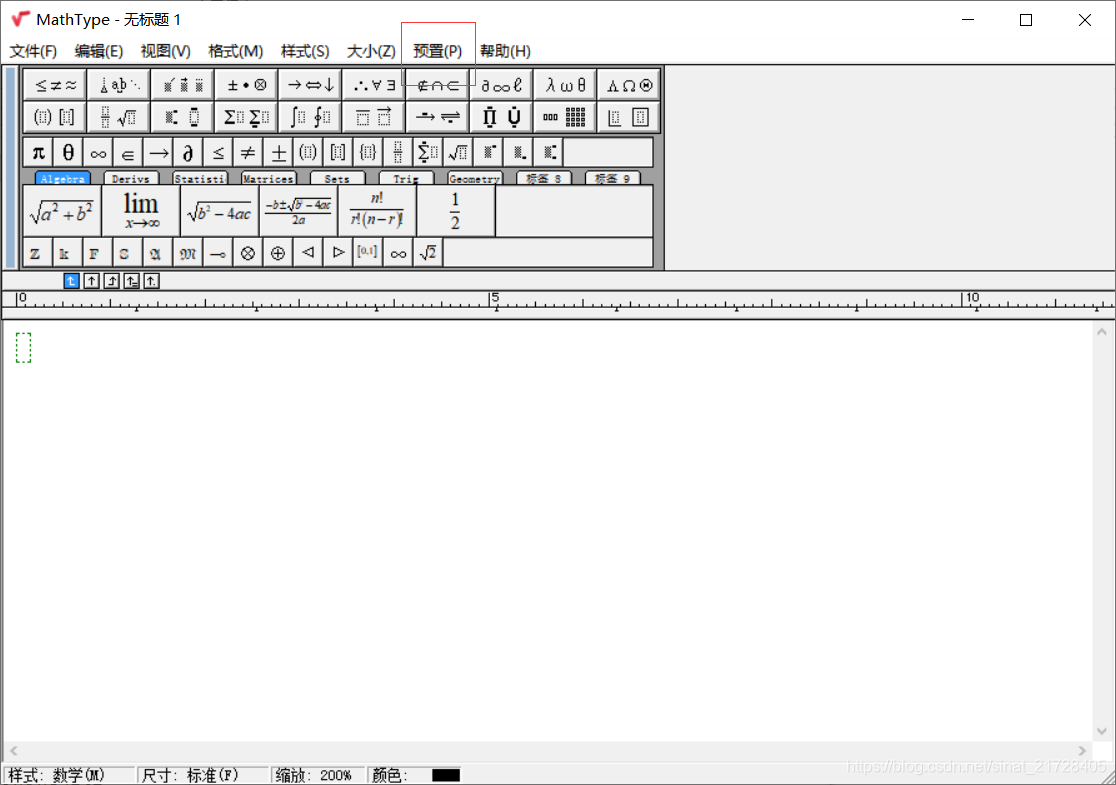Viewport: 1116px width, 785px height.
Task: Switch to the Sets tab
Action: [337, 179]
